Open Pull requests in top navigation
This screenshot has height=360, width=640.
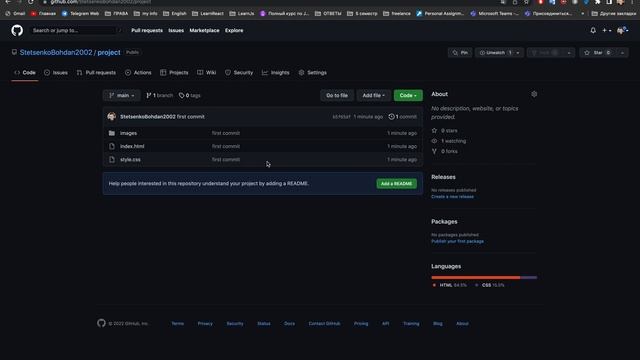(147, 30)
